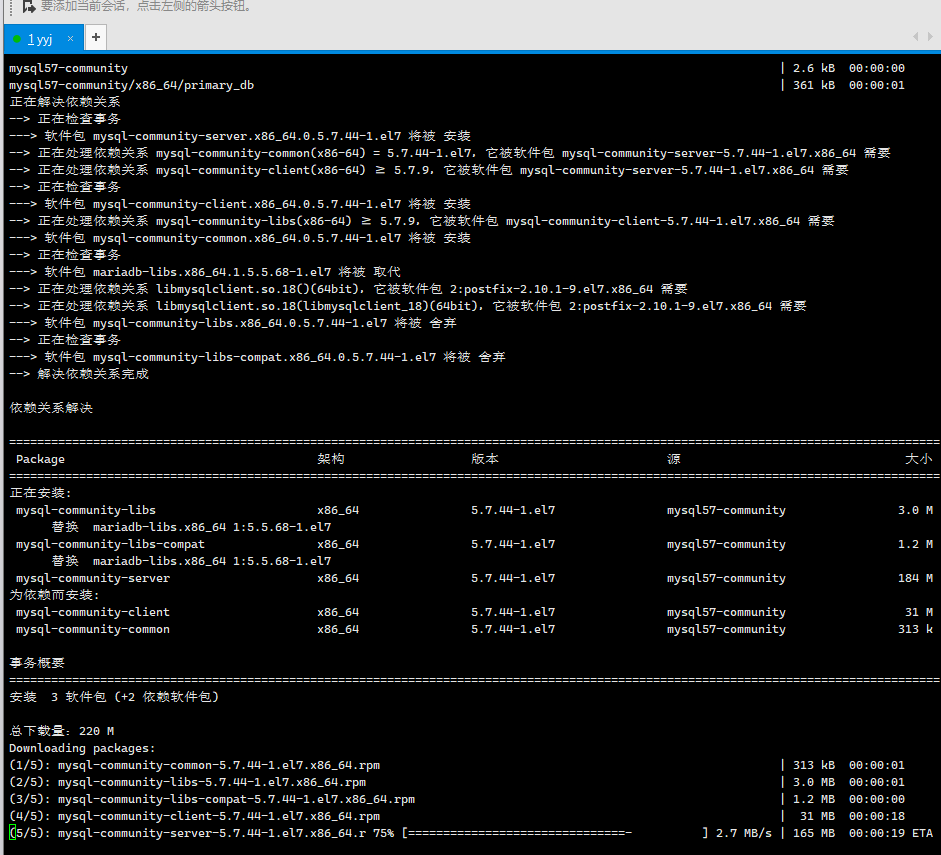Click the right tab-scroll arrow
The height and width of the screenshot is (855, 941).
(930, 37)
